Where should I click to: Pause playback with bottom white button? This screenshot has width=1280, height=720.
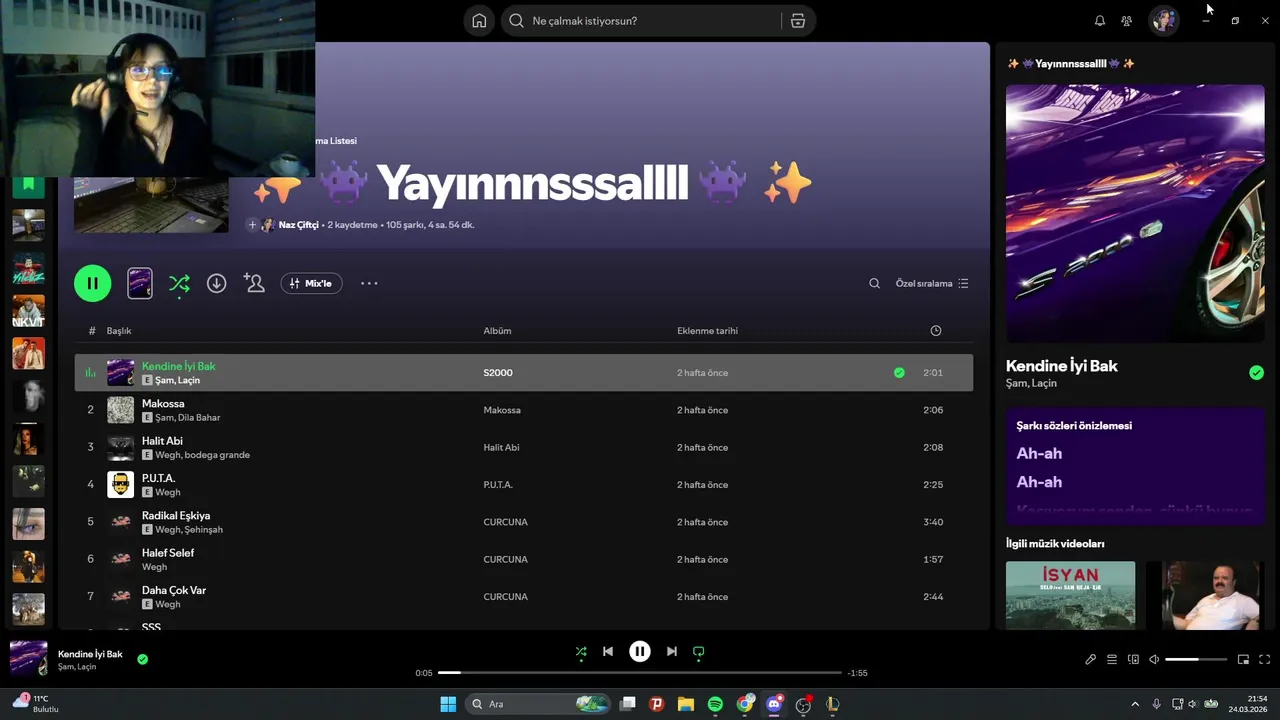(x=640, y=652)
